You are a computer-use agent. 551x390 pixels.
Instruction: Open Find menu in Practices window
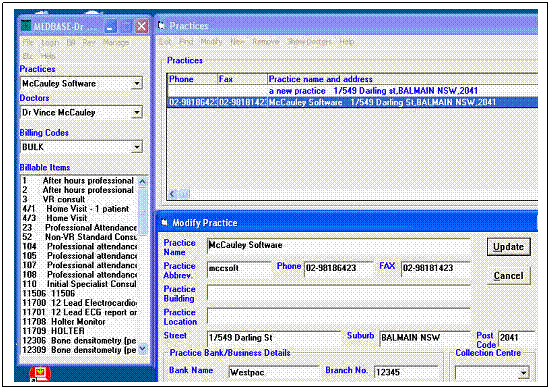[x=186, y=42]
